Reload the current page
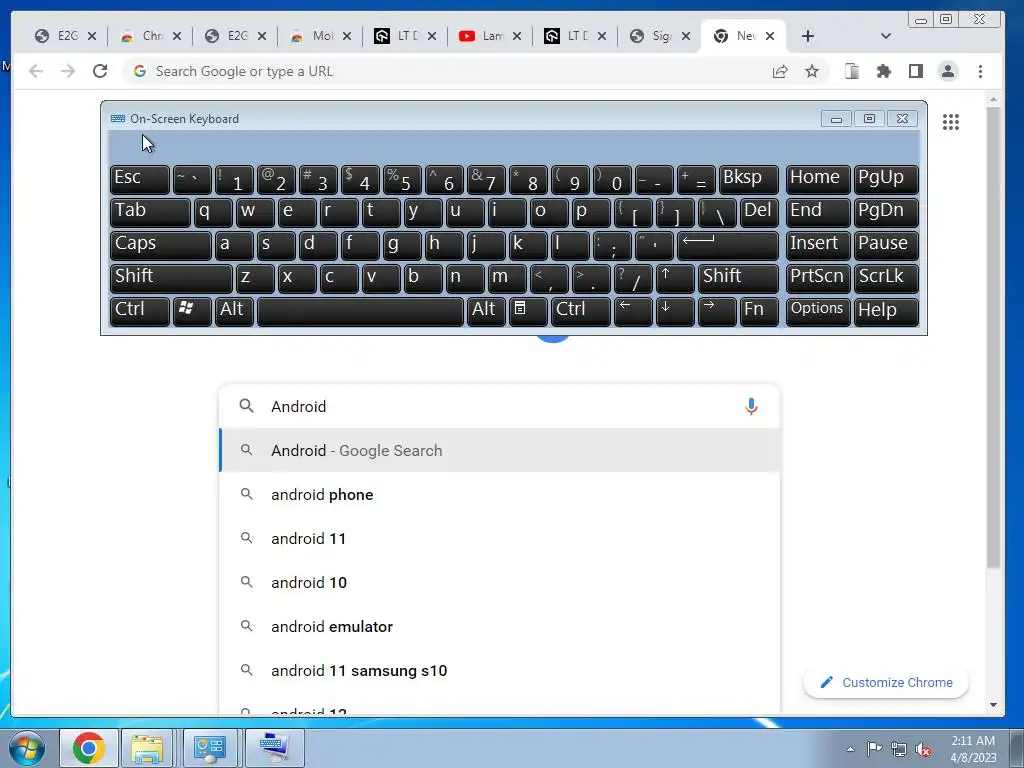The height and width of the screenshot is (768, 1024). click(100, 71)
